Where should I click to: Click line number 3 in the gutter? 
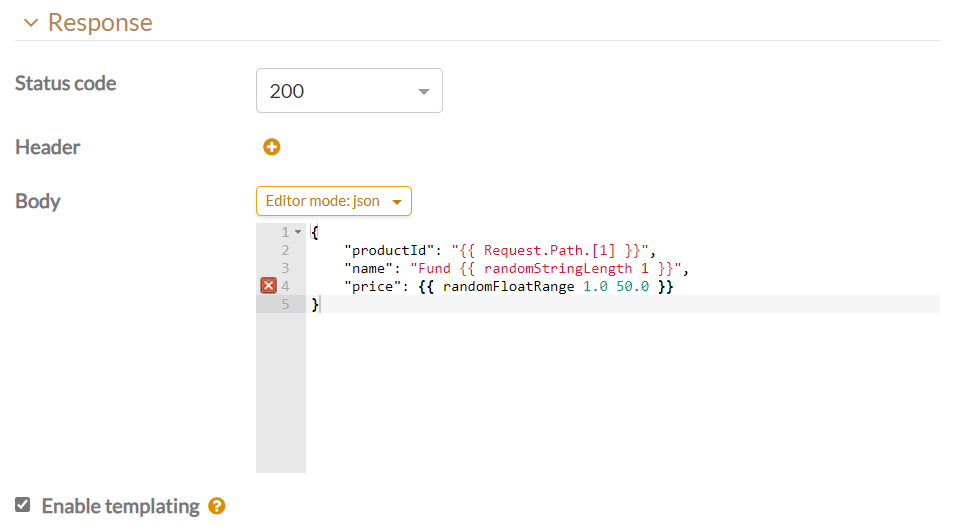(285, 268)
